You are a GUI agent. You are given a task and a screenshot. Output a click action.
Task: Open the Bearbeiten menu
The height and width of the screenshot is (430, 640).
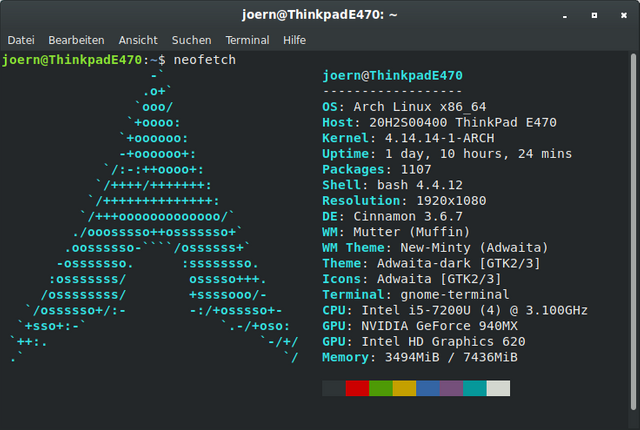click(x=76, y=40)
